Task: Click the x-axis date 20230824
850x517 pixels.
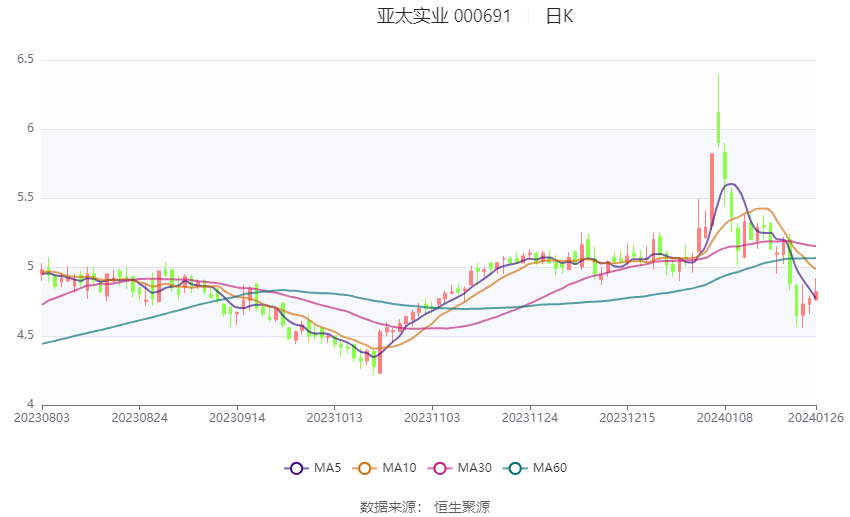Action: coord(139,418)
